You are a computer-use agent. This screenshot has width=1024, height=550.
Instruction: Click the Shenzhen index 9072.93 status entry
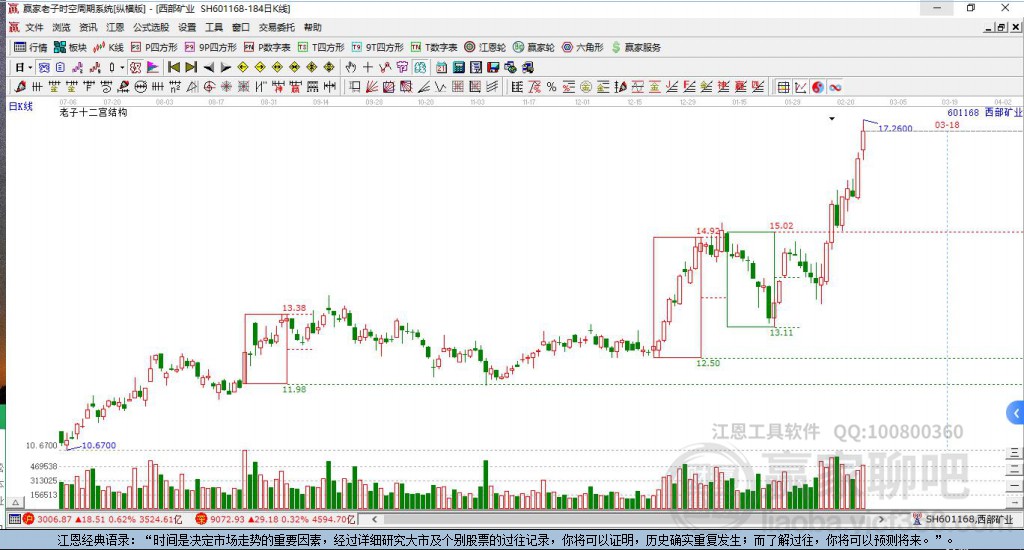coord(274,519)
